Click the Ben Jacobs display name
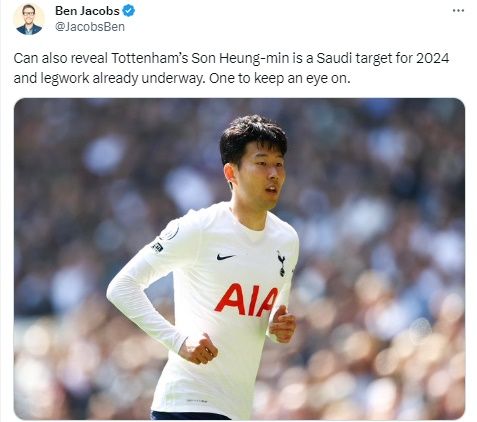This screenshot has height=422, width=477. (87, 11)
